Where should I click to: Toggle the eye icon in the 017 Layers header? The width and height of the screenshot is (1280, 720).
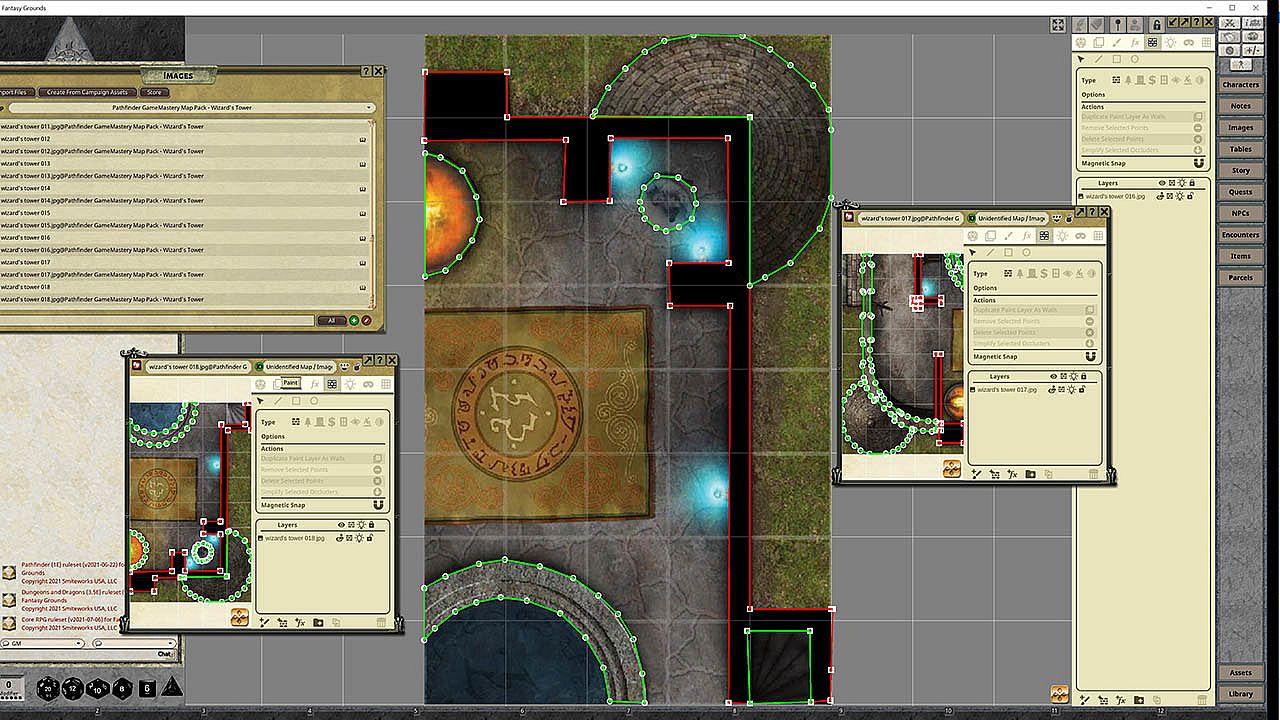[x=1053, y=376]
